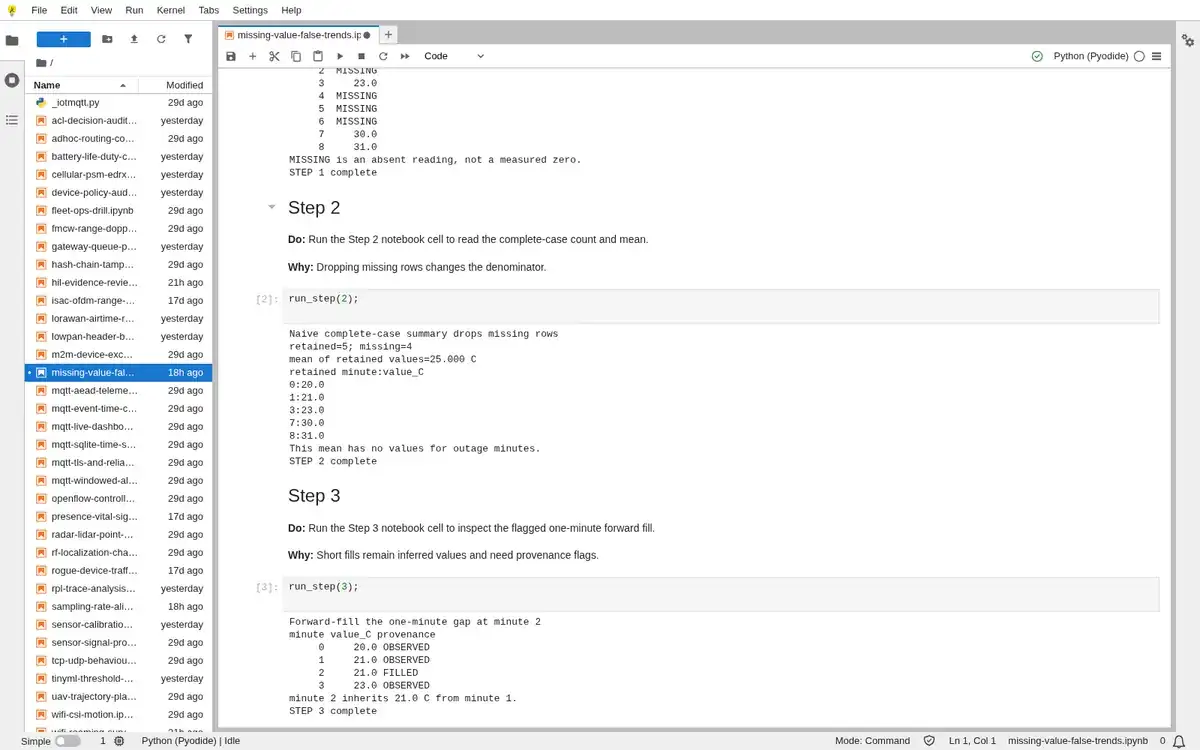Click the kernel CPU icon in status bar
This screenshot has width=1200, height=750.
click(119, 741)
